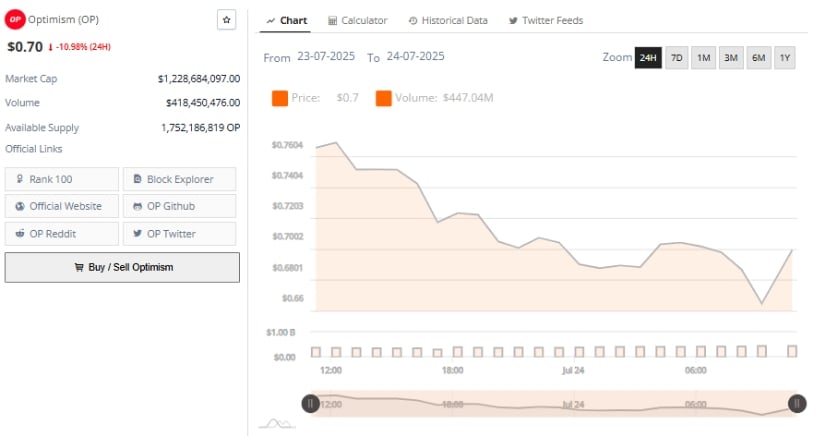Click the From date field 23-07-2025
This screenshot has width=825, height=436.
(326, 56)
